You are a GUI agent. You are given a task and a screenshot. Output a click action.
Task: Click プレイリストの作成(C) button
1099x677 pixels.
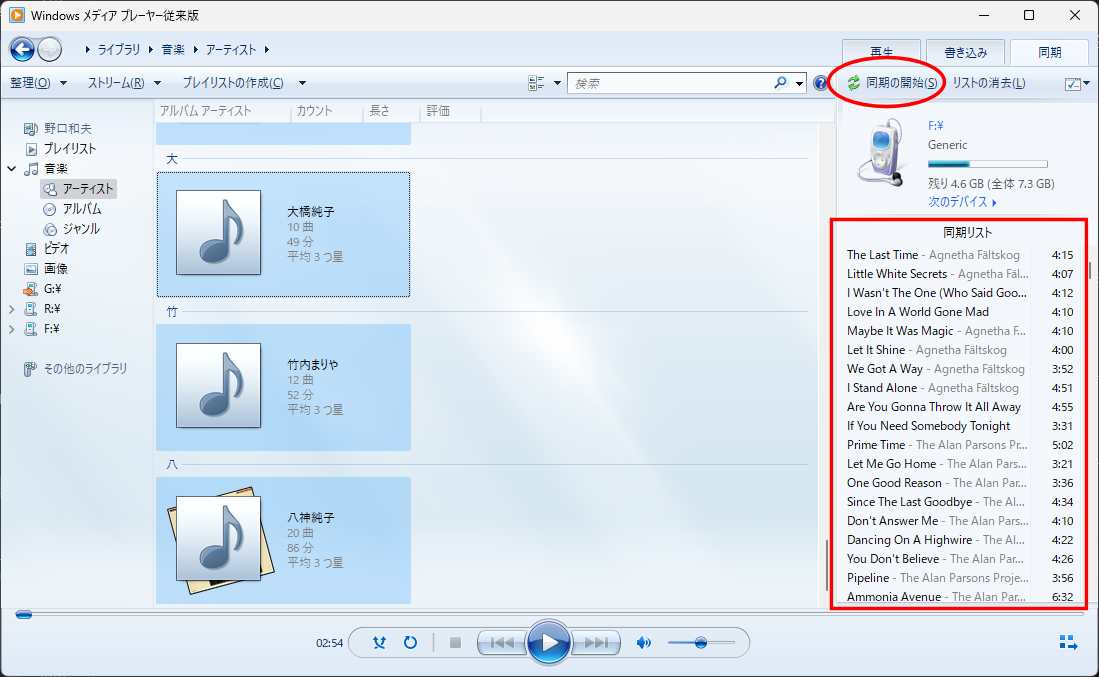click(x=233, y=83)
